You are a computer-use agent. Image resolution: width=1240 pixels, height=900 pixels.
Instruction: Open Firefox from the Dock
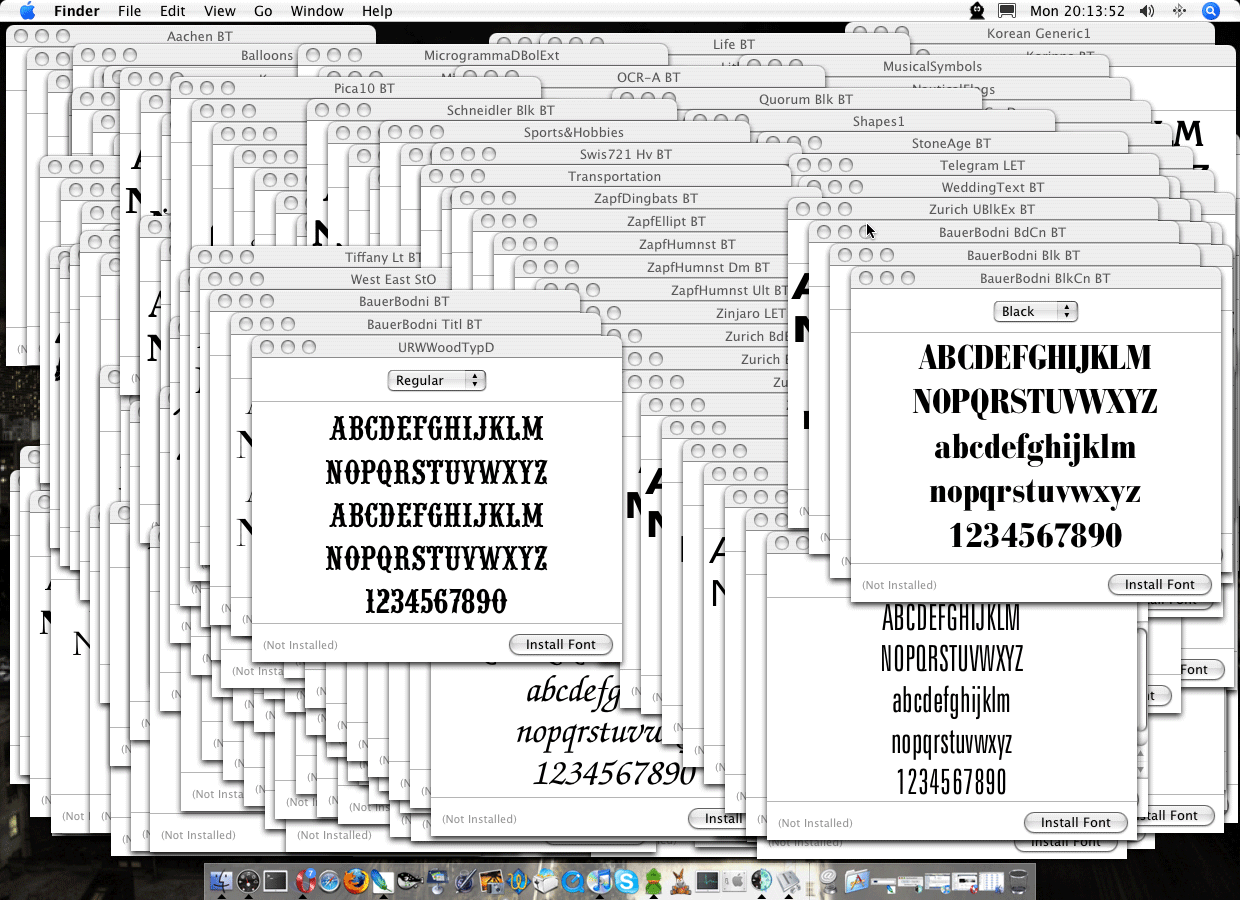(356, 882)
